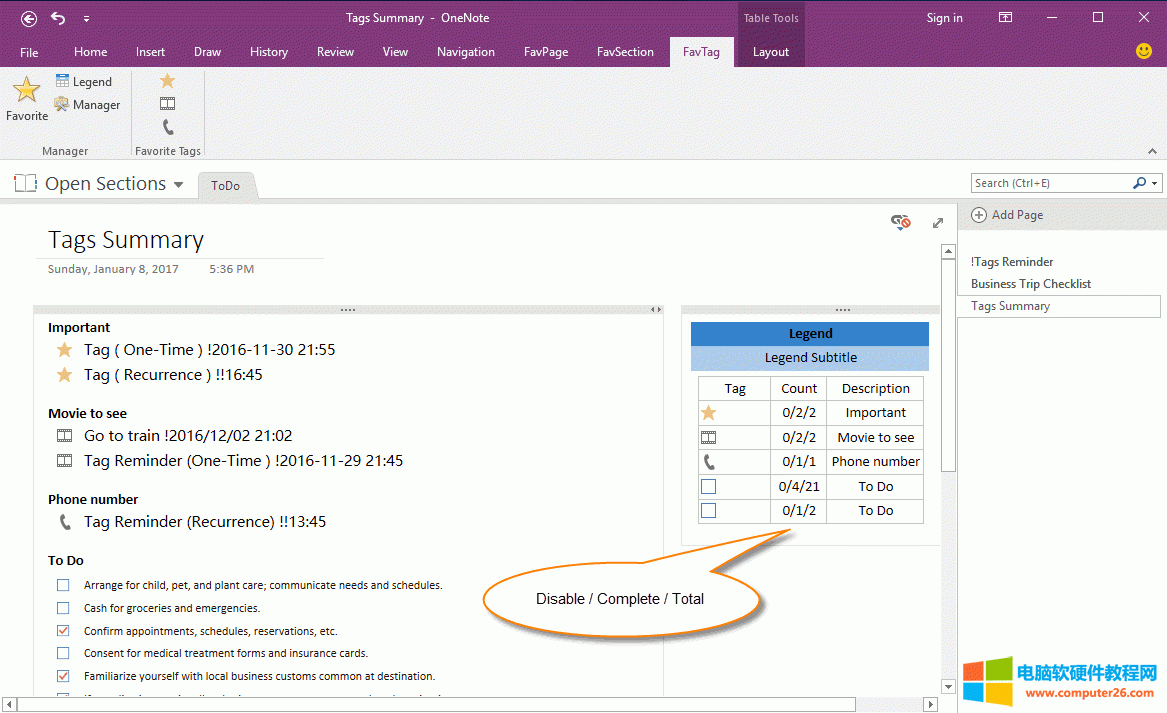Open the tag Manager tool

pyautogui.click(x=87, y=105)
